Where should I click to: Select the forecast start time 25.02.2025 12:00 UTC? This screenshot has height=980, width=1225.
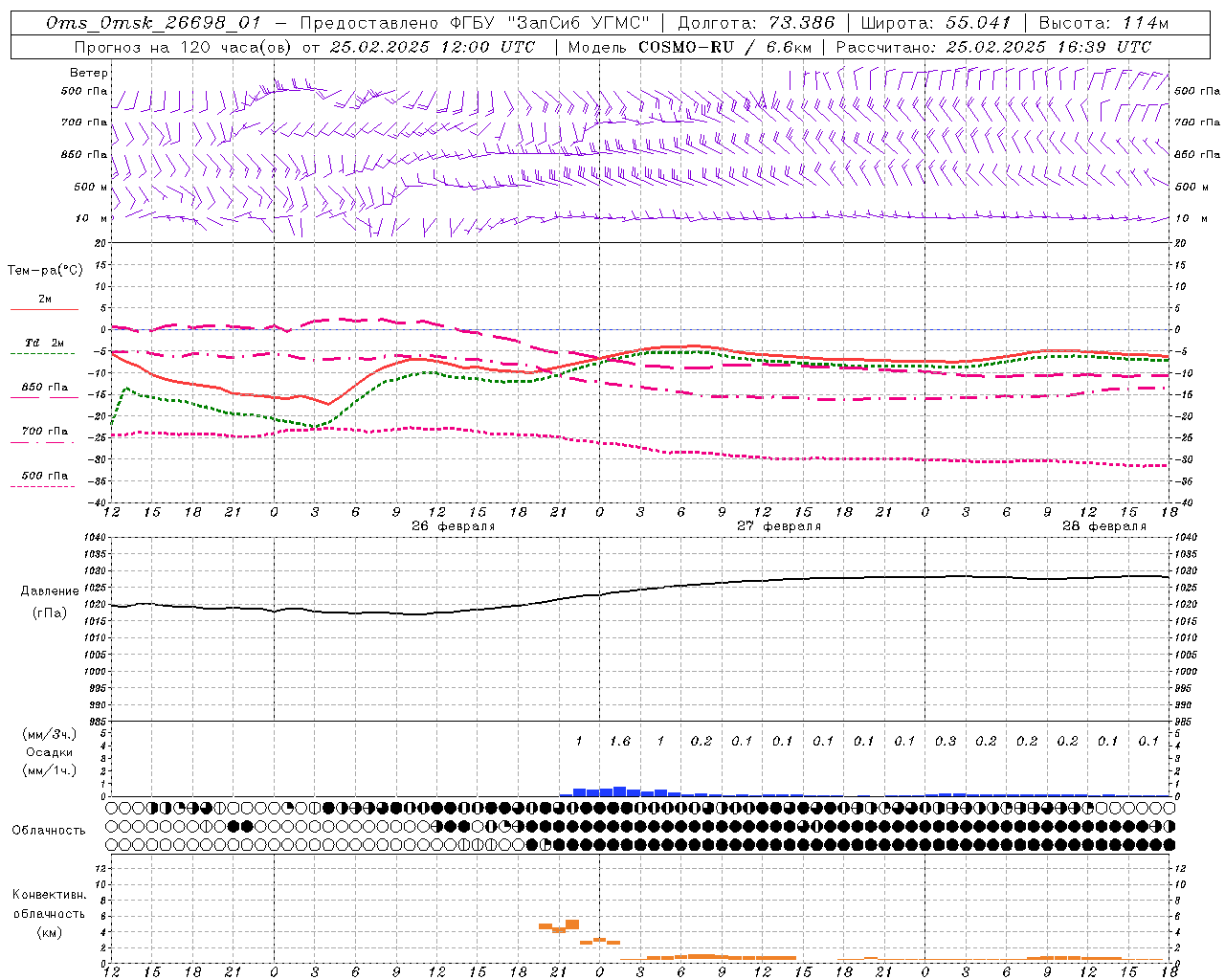click(x=433, y=47)
